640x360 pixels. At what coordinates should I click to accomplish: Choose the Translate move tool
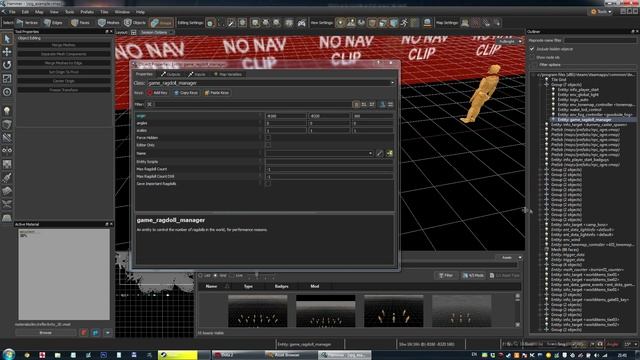[x=7, y=52]
